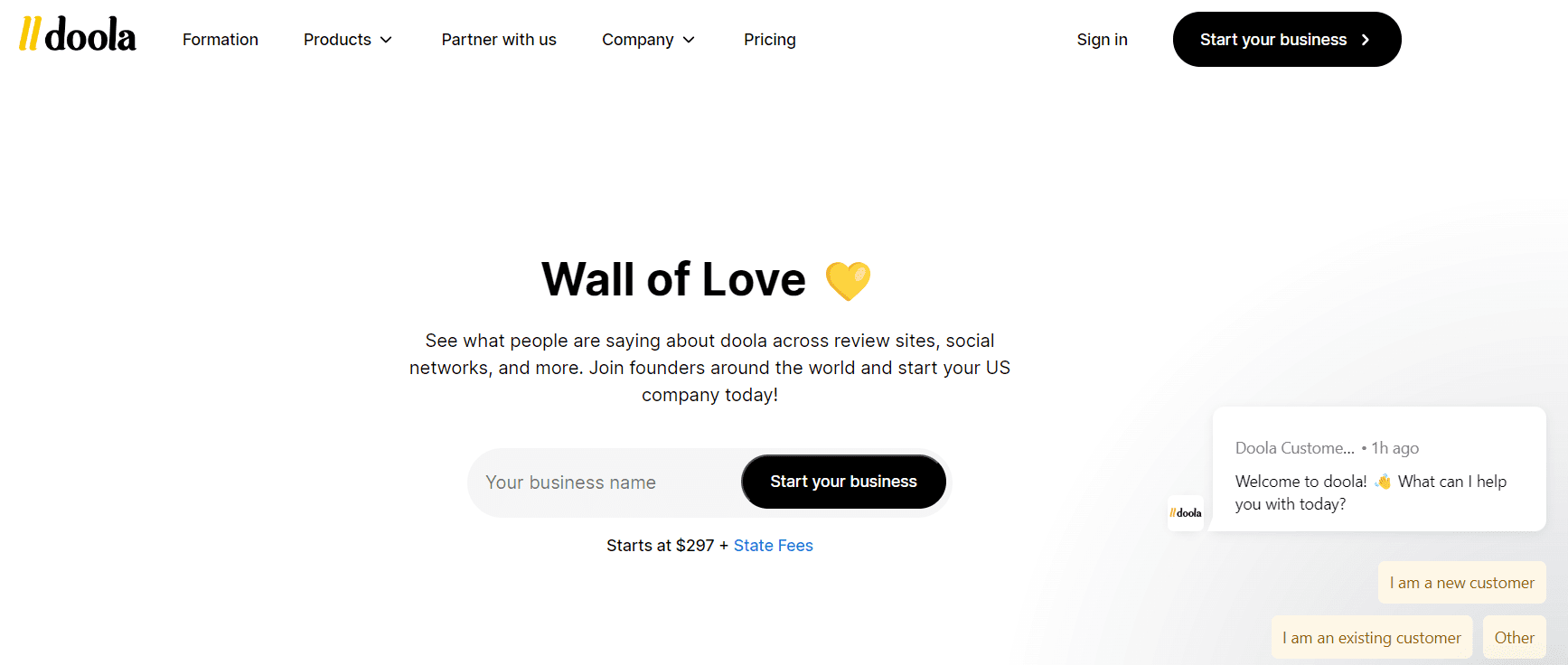Click the yellow slashes of the doola logo

tap(28, 36)
